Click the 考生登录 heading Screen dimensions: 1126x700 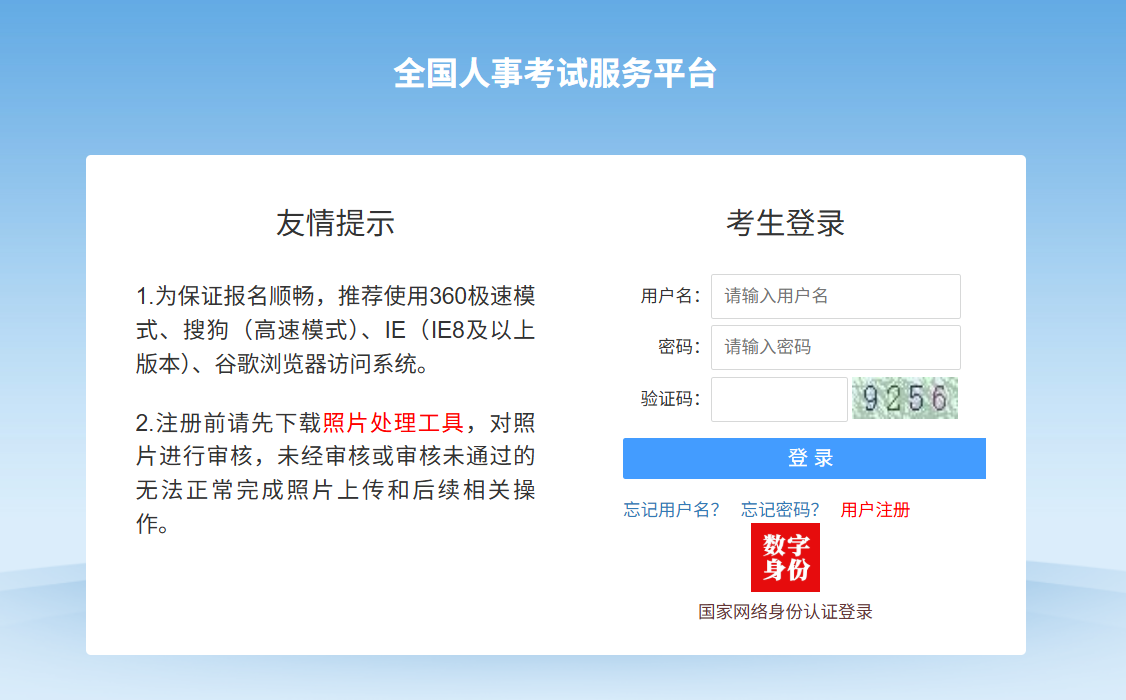coord(785,223)
